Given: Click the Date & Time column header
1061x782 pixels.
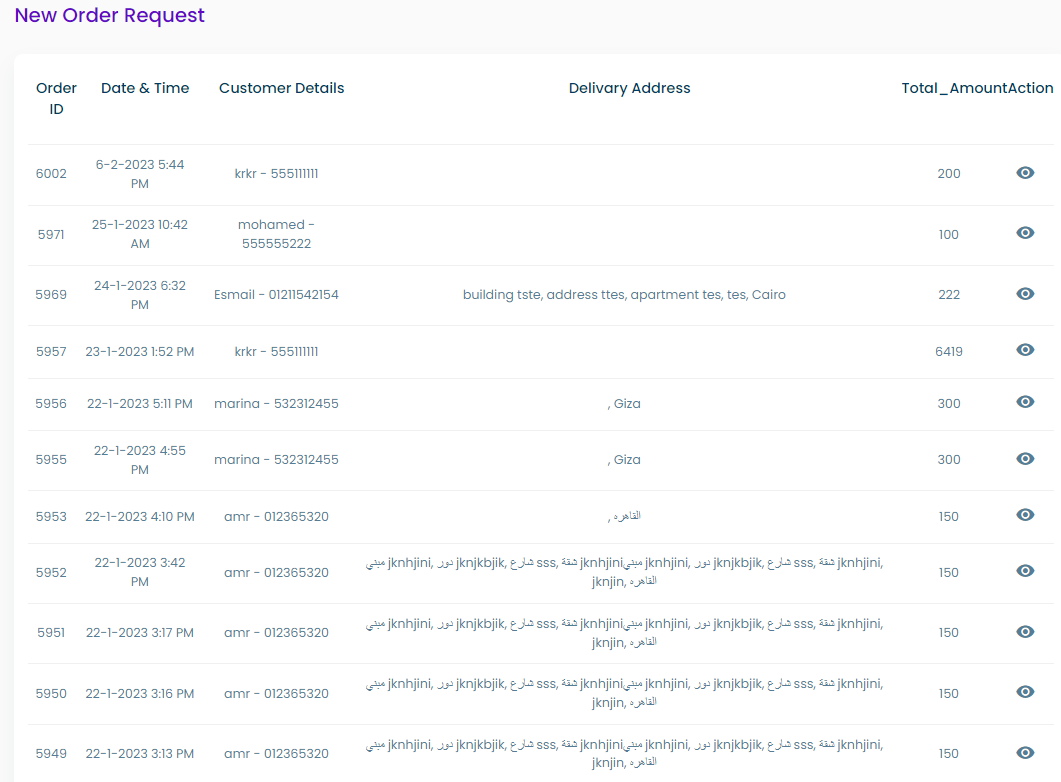Looking at the screenshot, I should point(145,88).
